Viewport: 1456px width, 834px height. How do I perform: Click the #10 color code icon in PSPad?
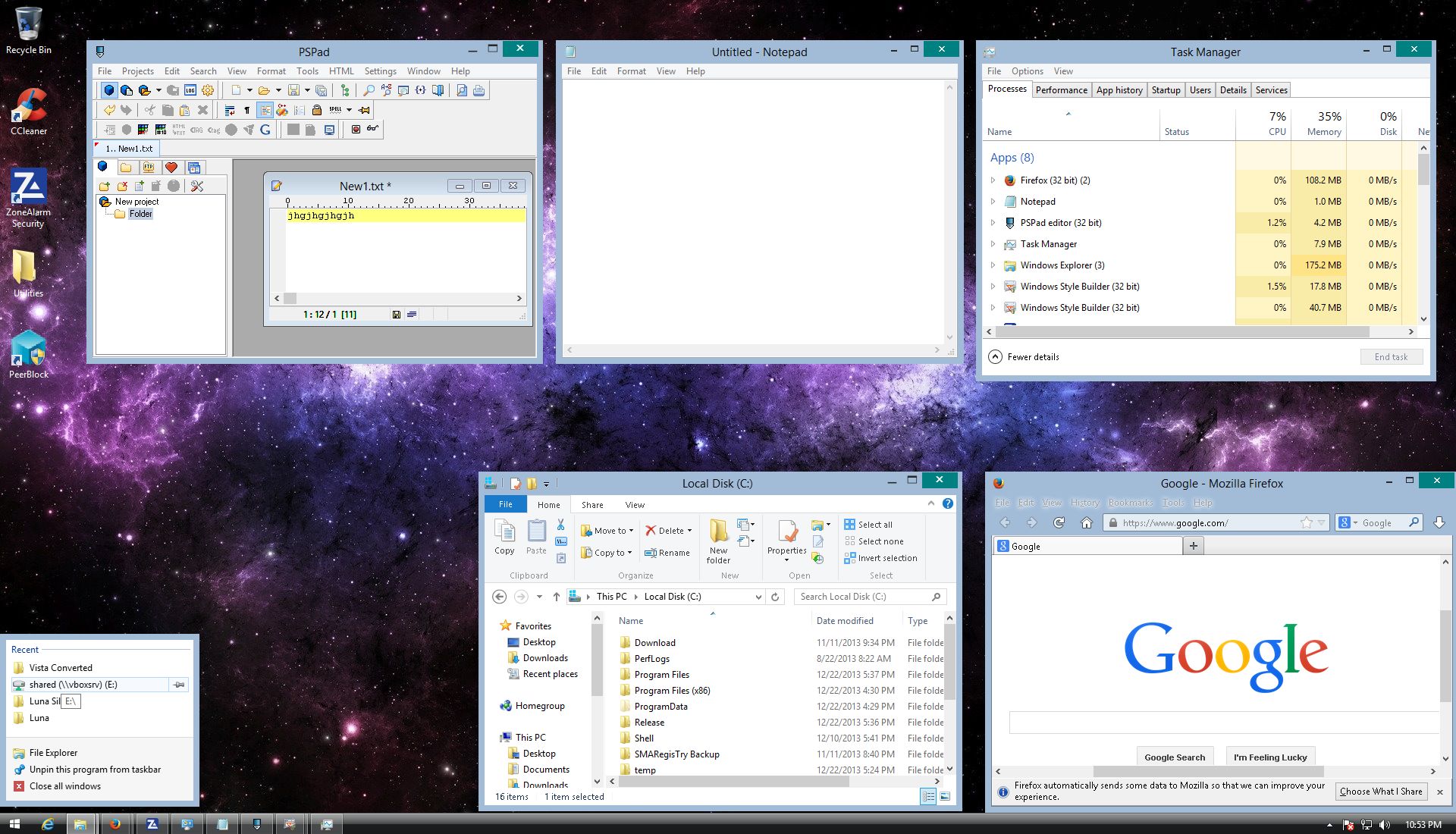click(161, 130)
